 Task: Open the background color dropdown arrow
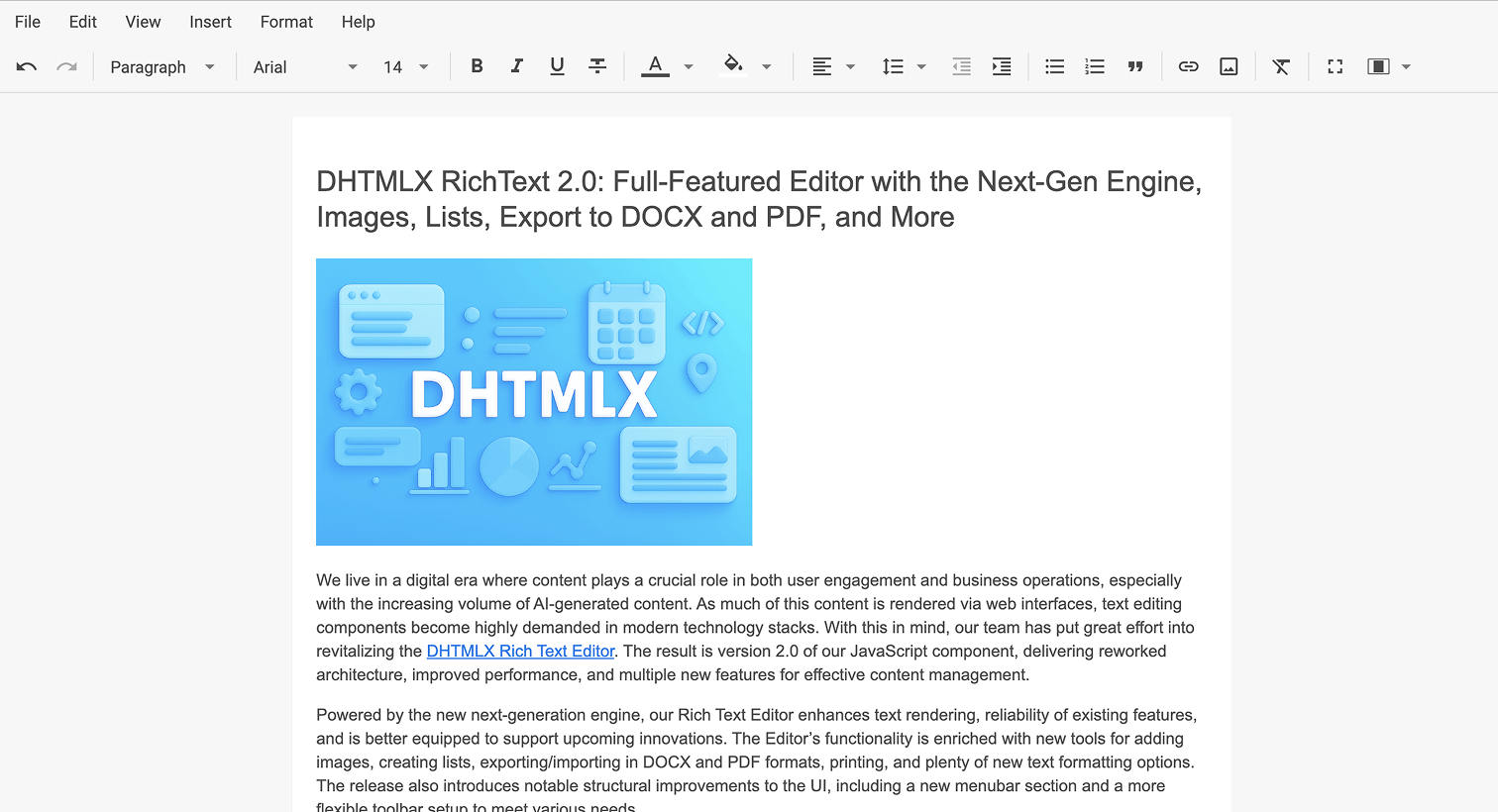tap(767, 66)
